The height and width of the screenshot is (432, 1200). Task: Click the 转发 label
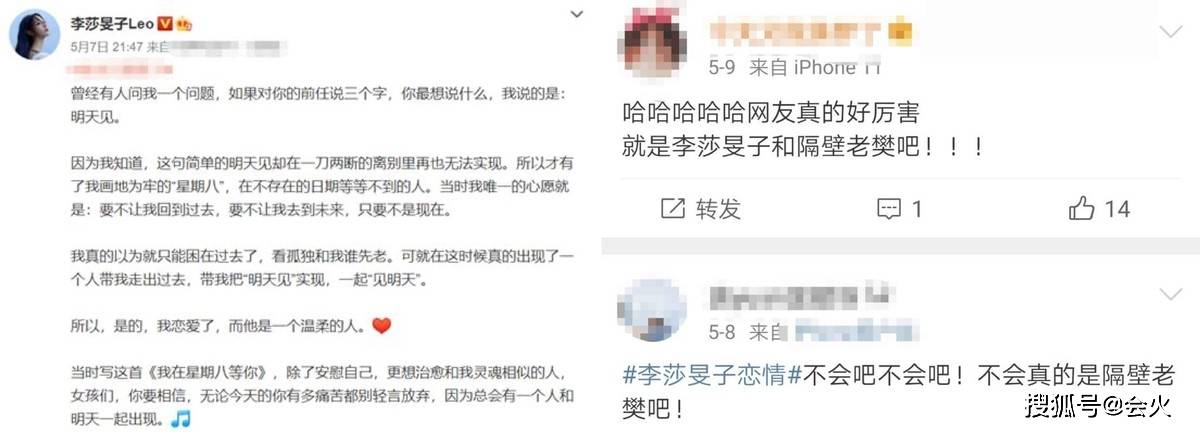tap(718, 209)
